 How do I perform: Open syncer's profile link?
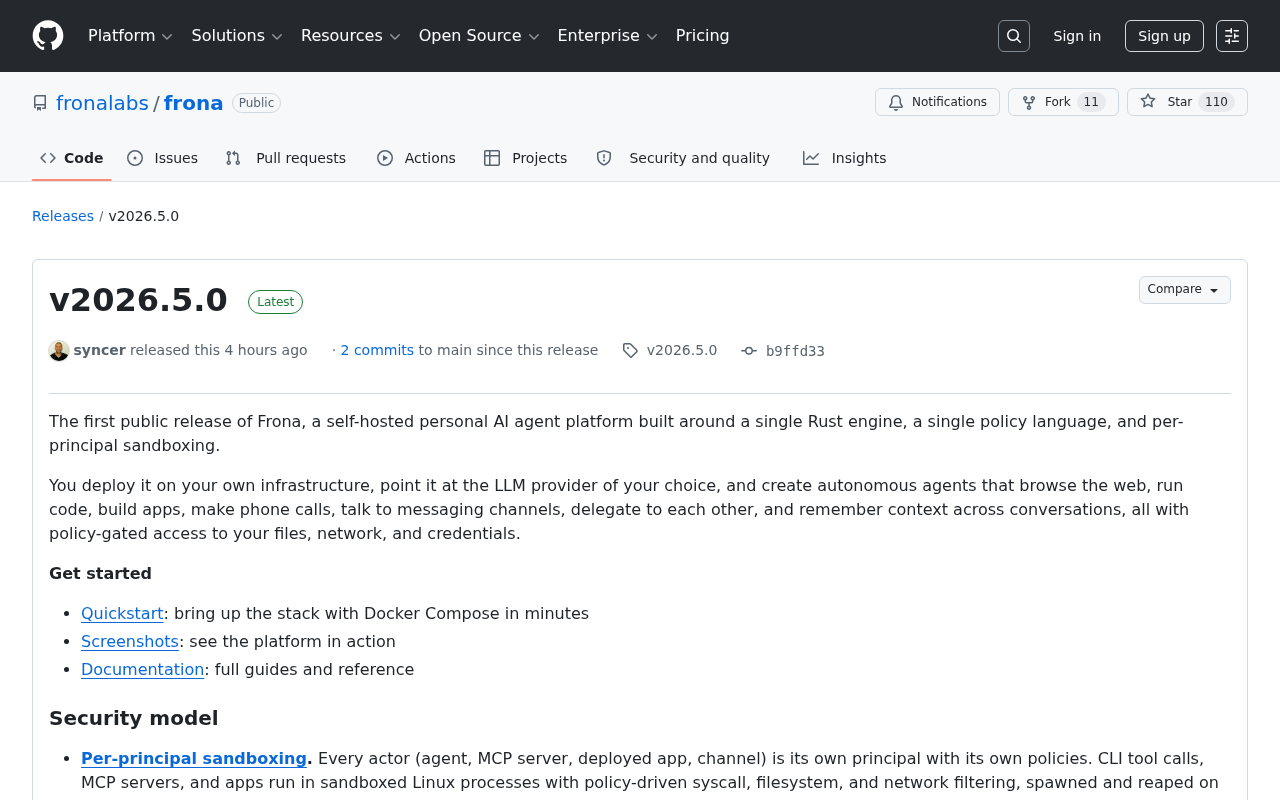pos(100,350)
